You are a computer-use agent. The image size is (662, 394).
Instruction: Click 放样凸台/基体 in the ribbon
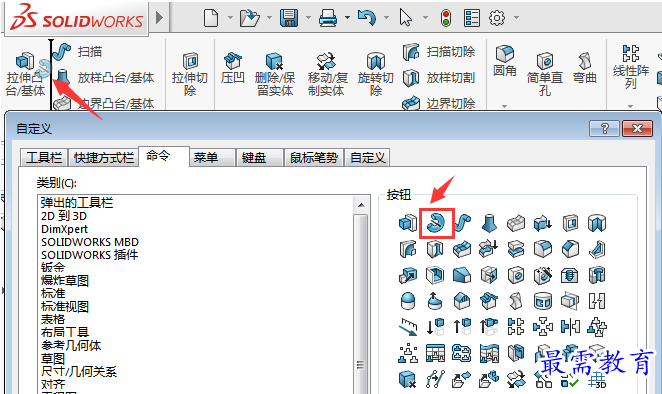point(104,77)
